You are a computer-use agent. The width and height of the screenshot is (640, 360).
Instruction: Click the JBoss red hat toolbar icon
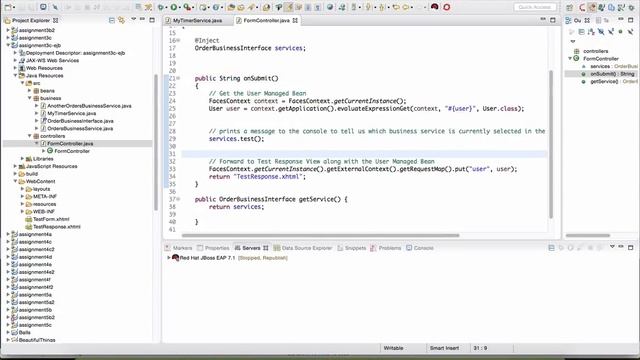point(435,7)
